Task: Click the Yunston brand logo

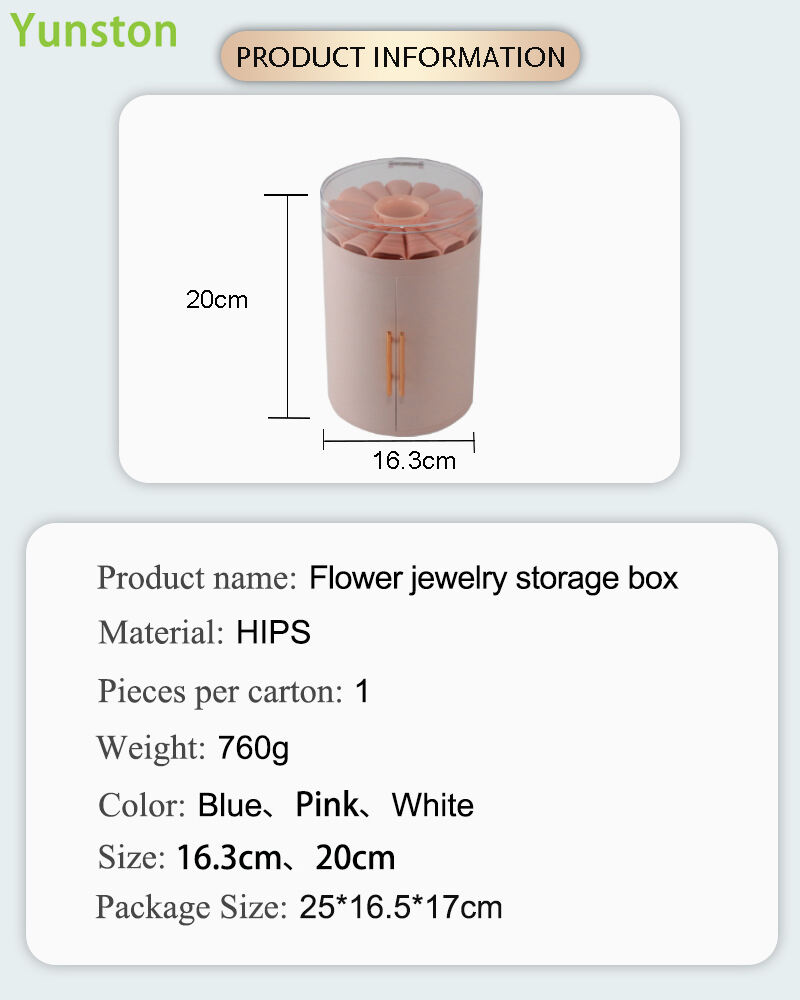Action: click(93, 31)
